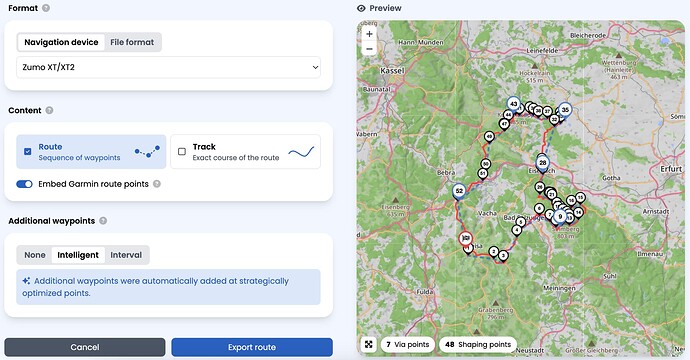Image resolution: width=690 pixels, height=360 pixels.
Task: Switch to the File format tab
Action: point(132,42)
